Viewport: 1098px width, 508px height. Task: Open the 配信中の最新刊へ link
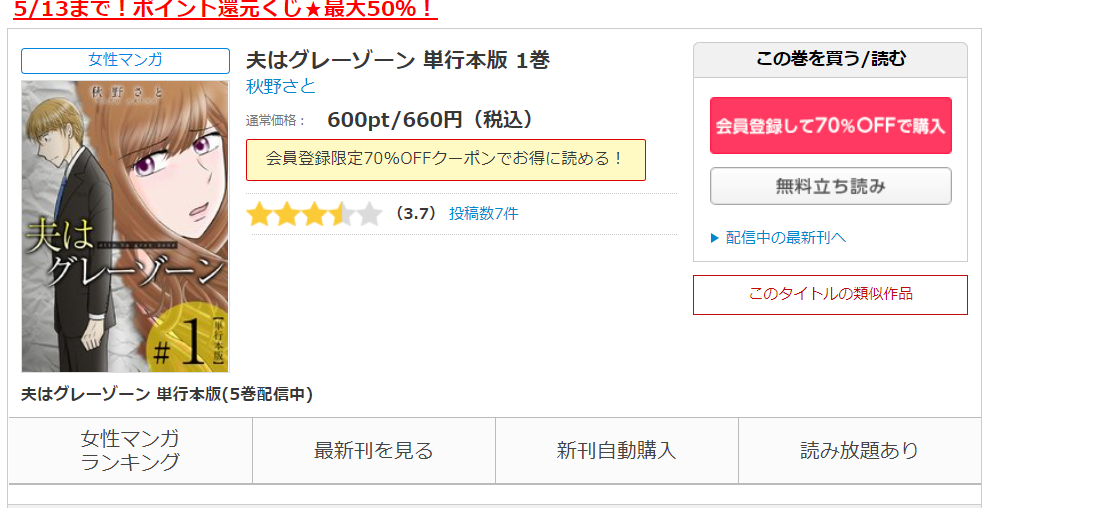coord(786,238)
